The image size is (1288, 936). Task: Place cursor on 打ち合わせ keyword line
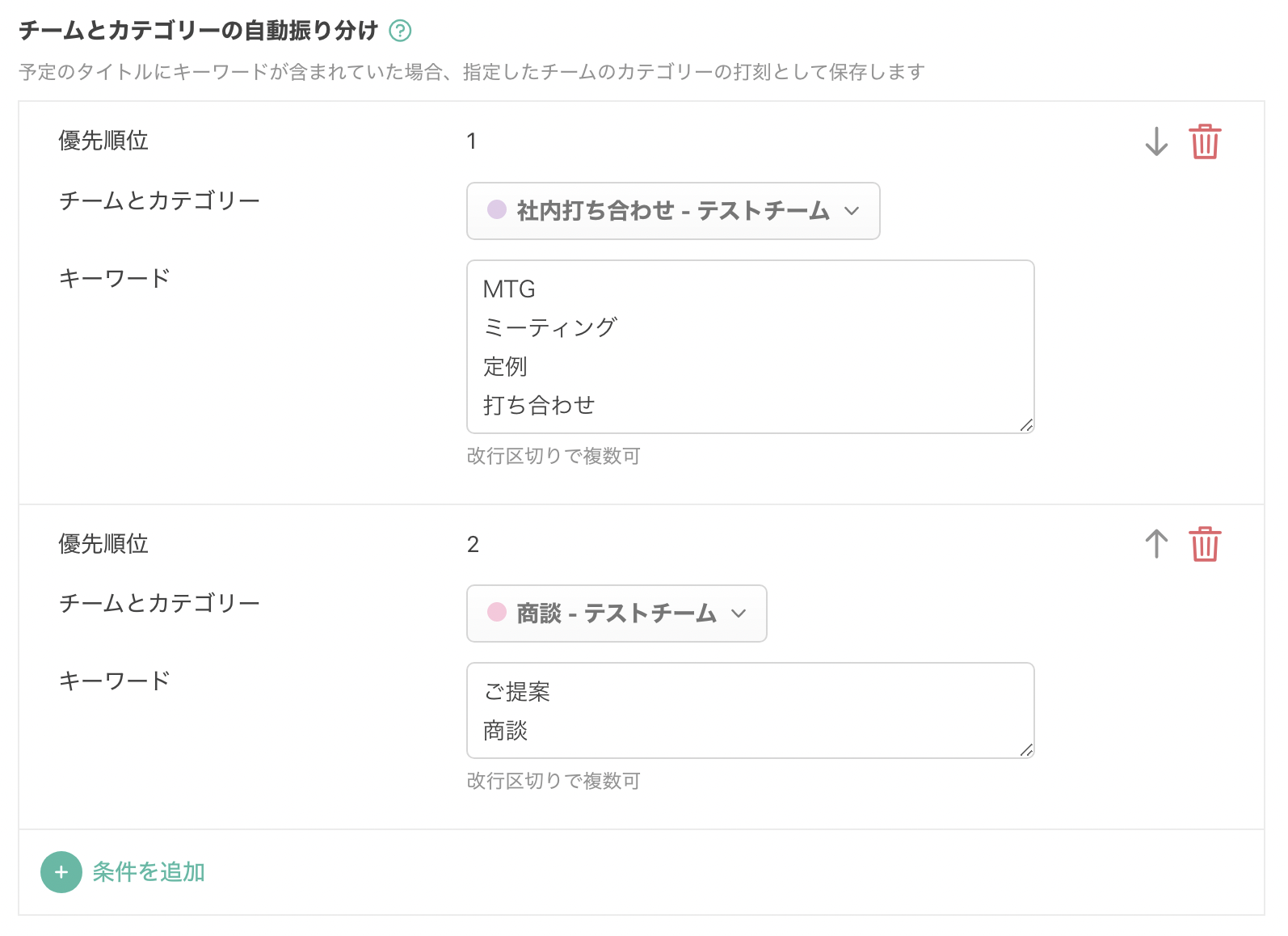pos(539,405)
